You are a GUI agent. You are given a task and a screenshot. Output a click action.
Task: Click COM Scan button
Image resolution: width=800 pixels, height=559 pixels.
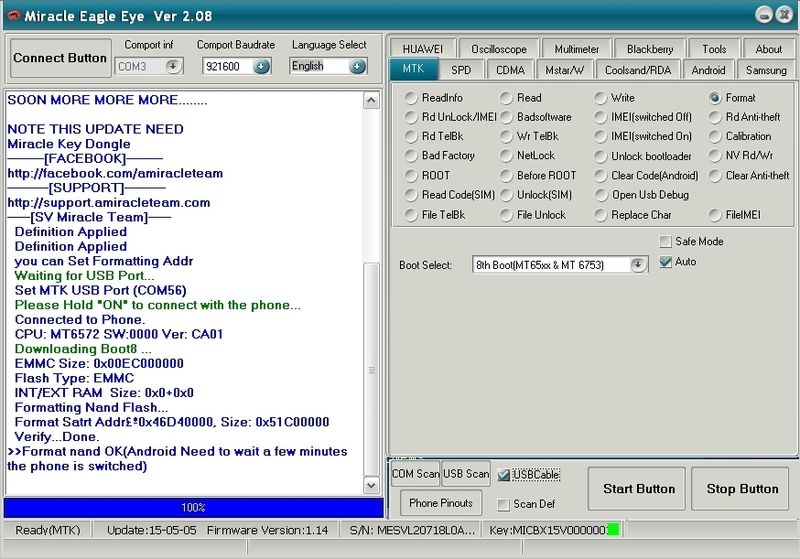[x=415, y=474]
